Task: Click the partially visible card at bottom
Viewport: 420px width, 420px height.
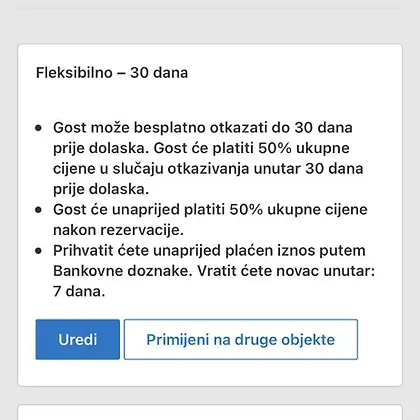Action: pos(210,412)
